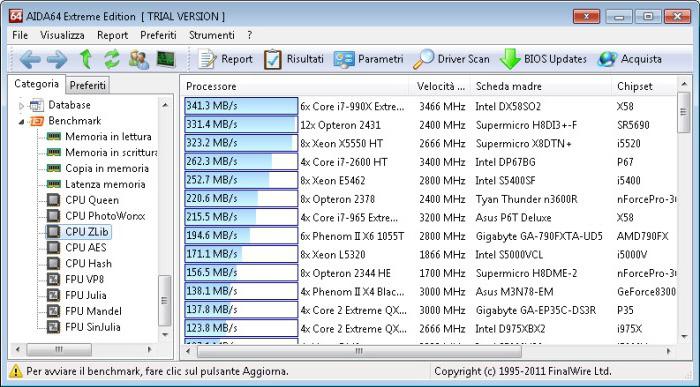Click the green Up arrow icon
Viewport: 700px width, 387px height.
click(86, 59)
